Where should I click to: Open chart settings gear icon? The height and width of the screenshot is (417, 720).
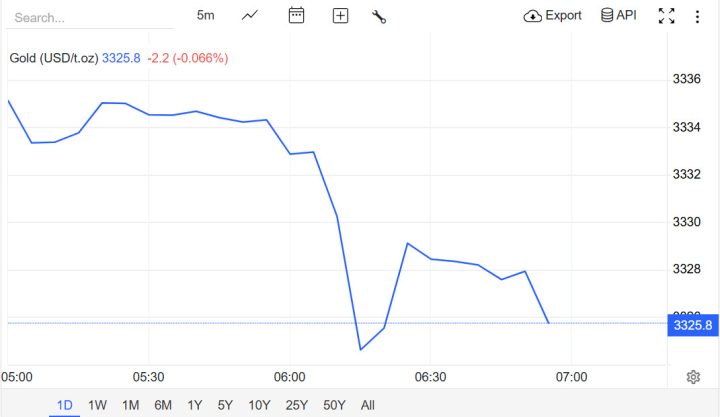tap(693, 377)
